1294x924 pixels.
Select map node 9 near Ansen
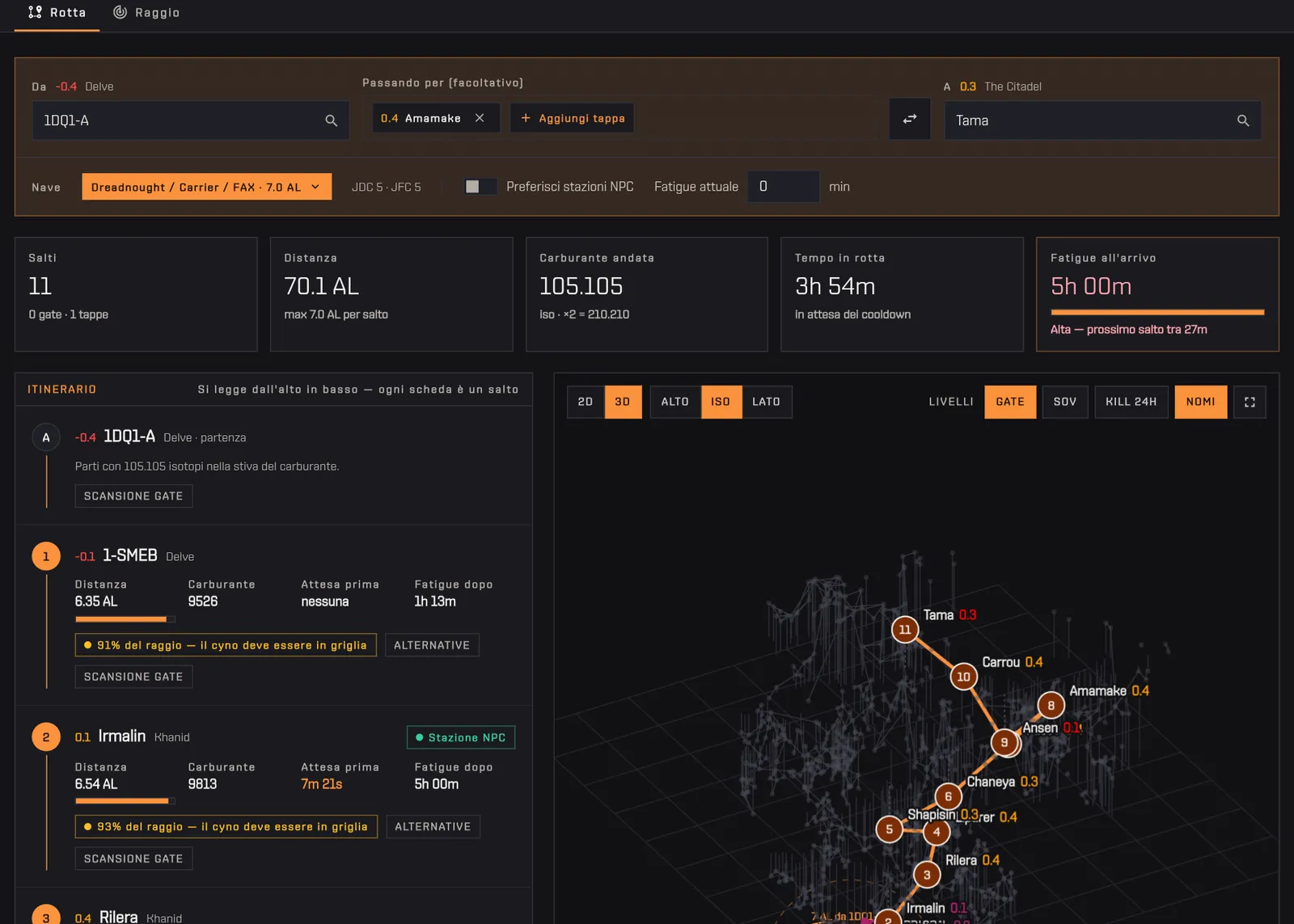[x=1004, y=742]
